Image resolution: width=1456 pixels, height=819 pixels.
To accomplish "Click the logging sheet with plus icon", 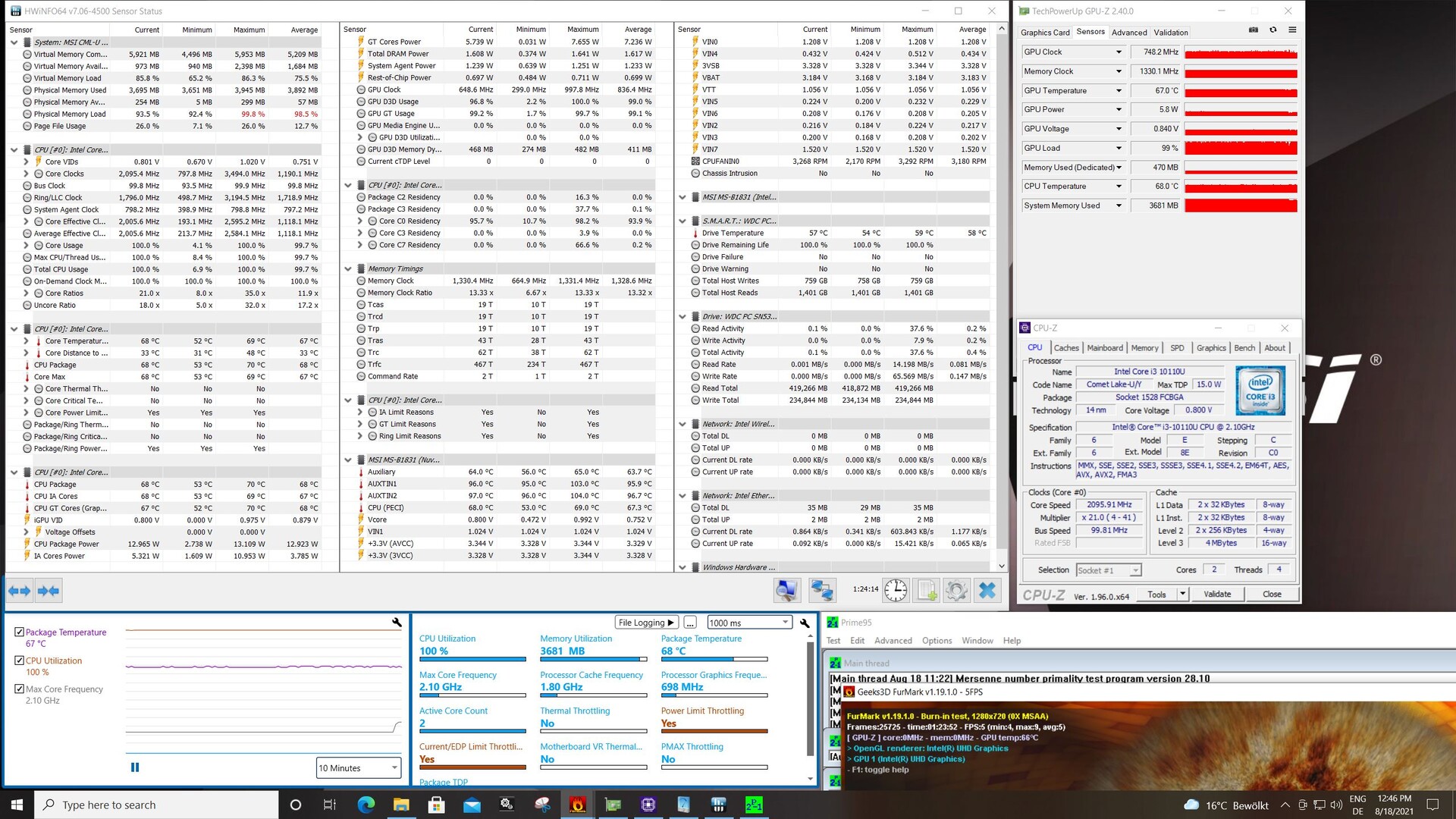I will click(x=927, y=590).
